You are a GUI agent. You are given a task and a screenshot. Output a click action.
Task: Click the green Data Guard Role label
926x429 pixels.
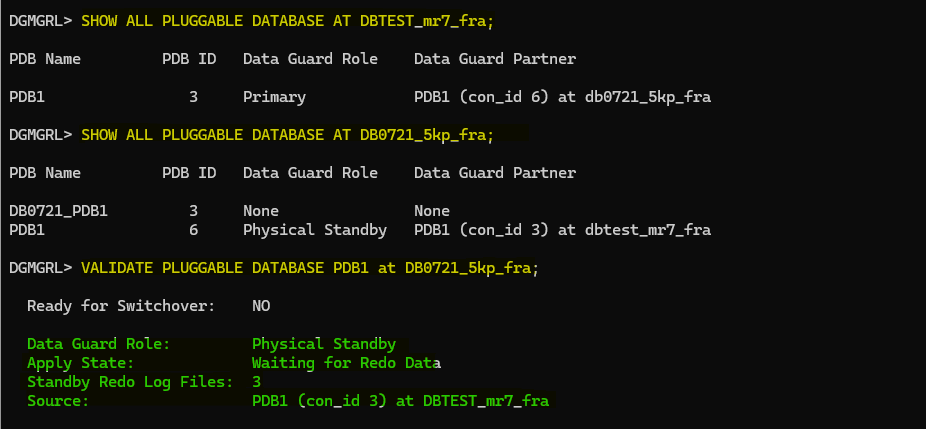tap(98, 344)
